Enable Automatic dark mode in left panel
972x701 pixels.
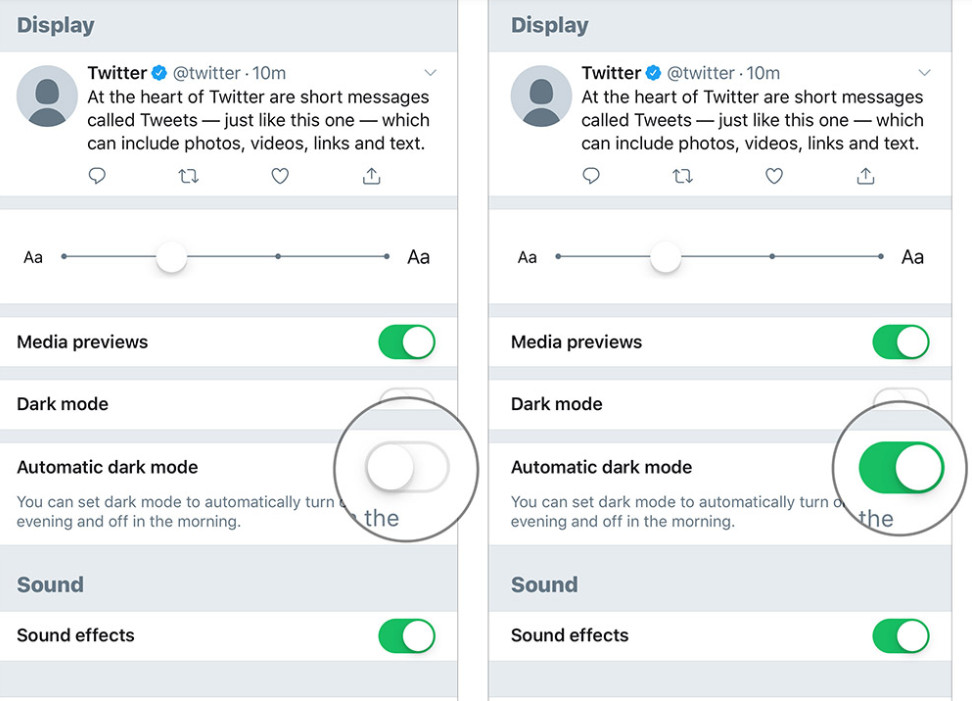click(406, 467)
